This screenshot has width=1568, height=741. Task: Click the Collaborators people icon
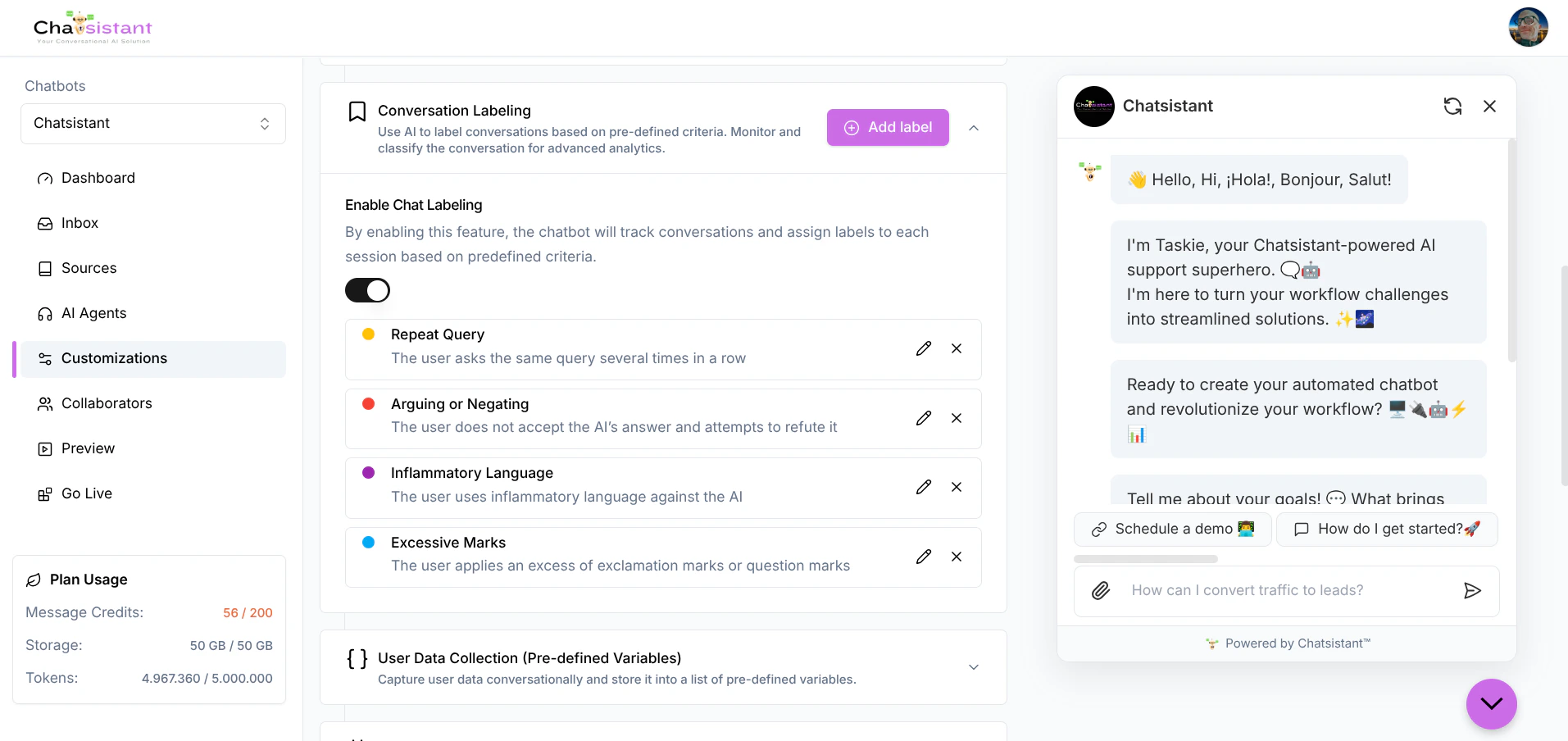[x=45, y=404]
